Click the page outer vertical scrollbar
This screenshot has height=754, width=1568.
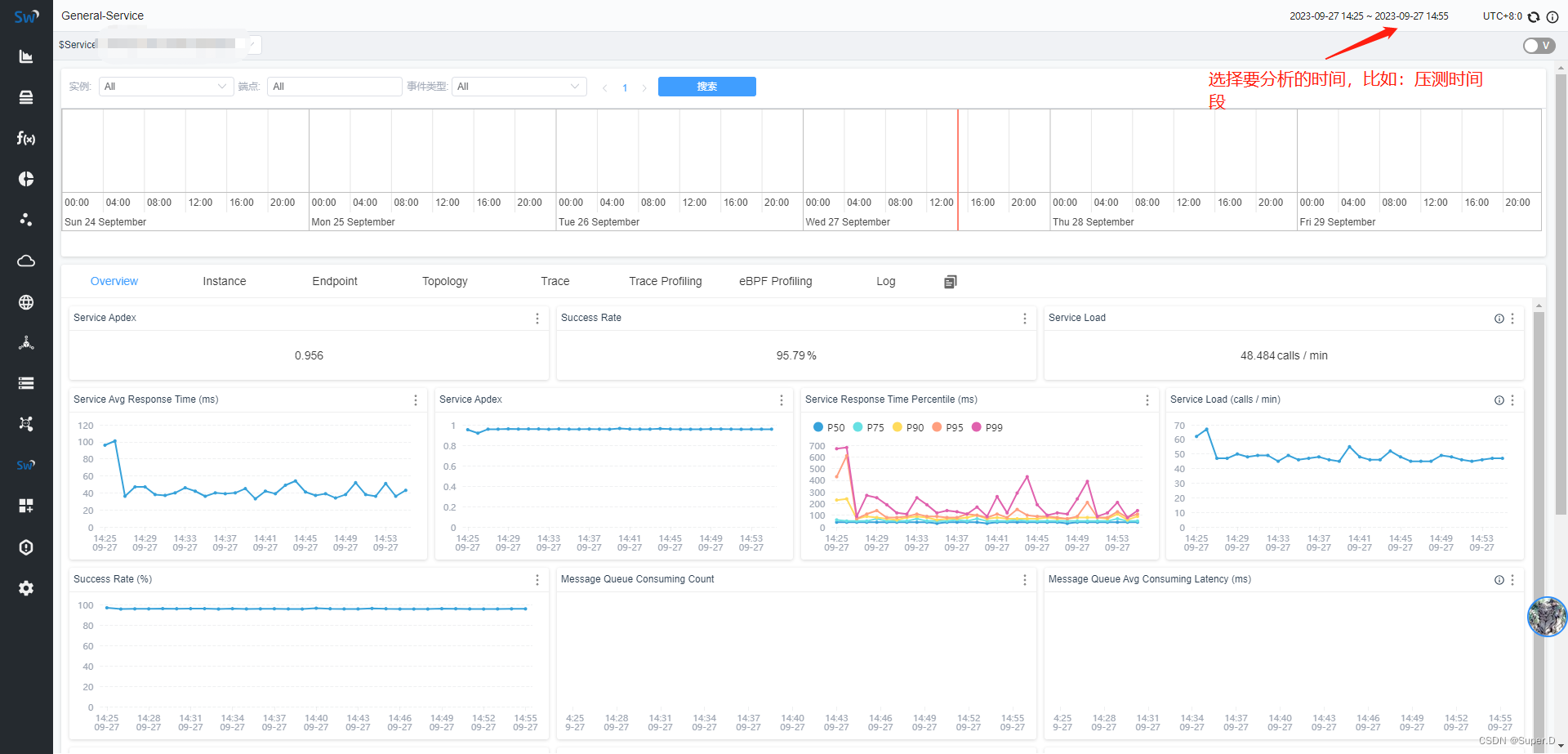(1561, 294)
